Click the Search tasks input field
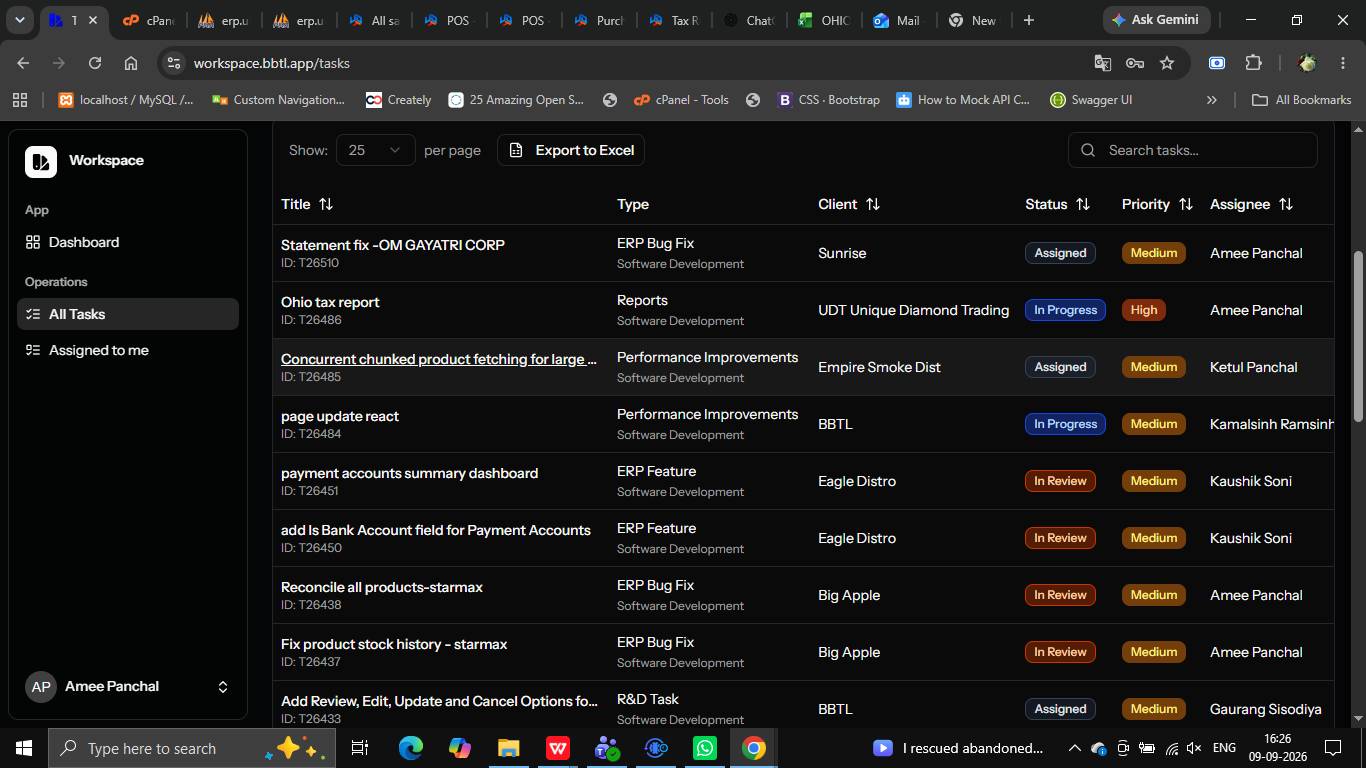 [1193, 150]
